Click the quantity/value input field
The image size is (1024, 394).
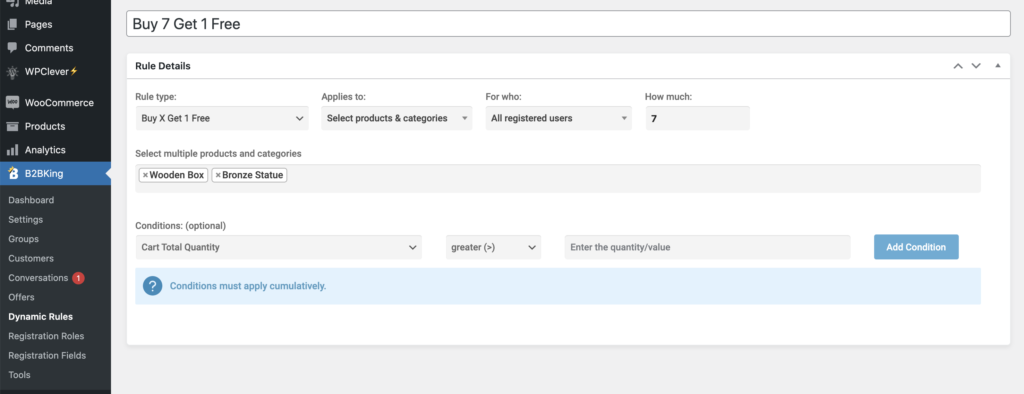(x=707, y=247)
